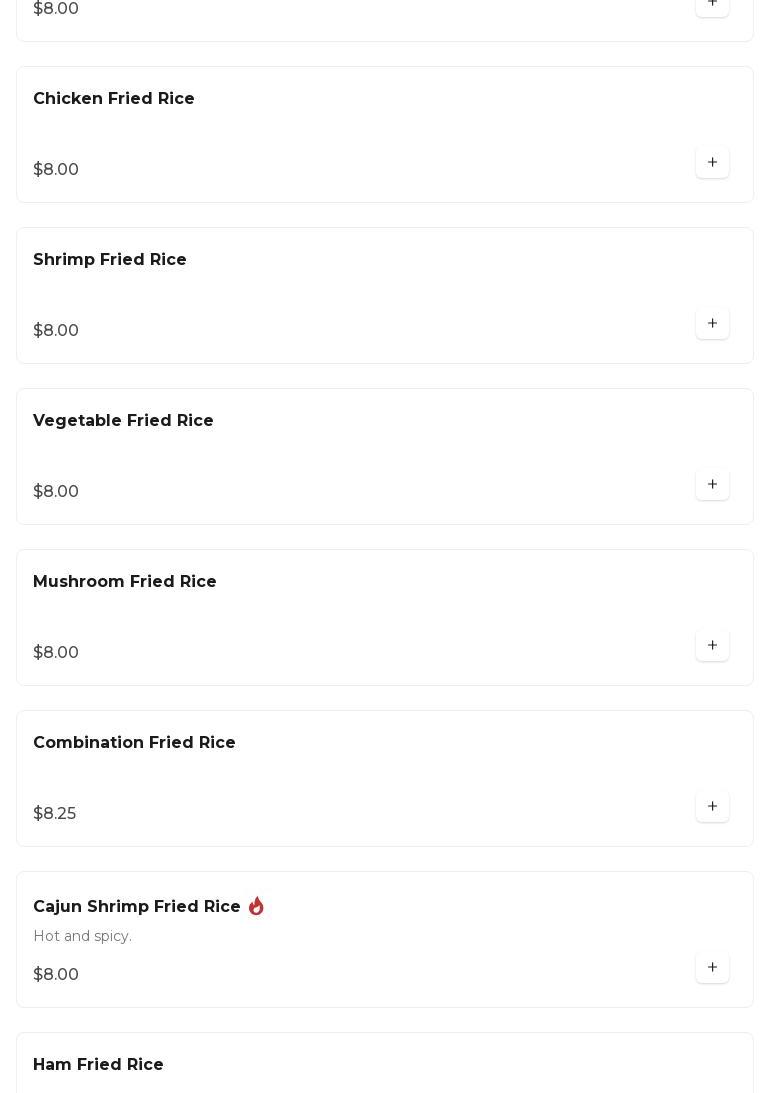Open the Combination Fried Rice title
The height and width of the screenshot is (1093, 770).
point(134,743)
